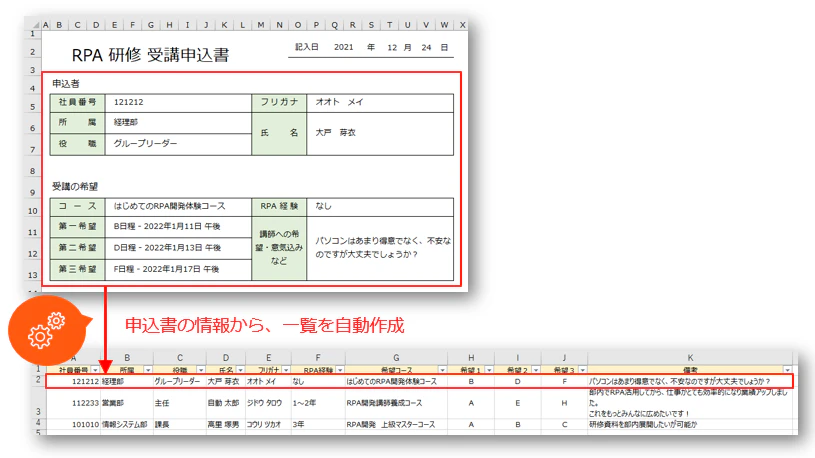Click list cell 主任
This screenshot has height=458, width=815.
point(162,403)
